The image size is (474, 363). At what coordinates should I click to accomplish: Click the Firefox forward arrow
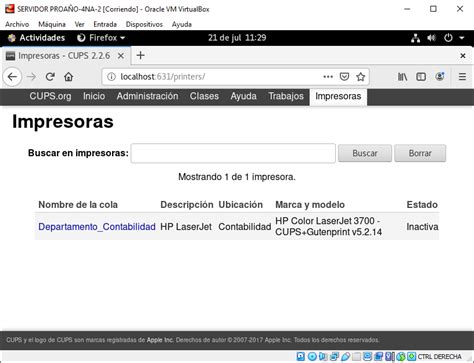31,77
